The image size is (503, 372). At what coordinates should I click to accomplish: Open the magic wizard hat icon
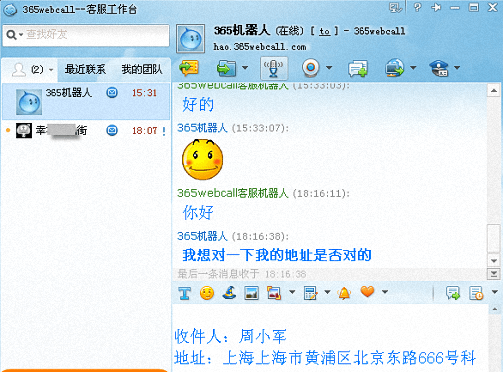[229, 293]
